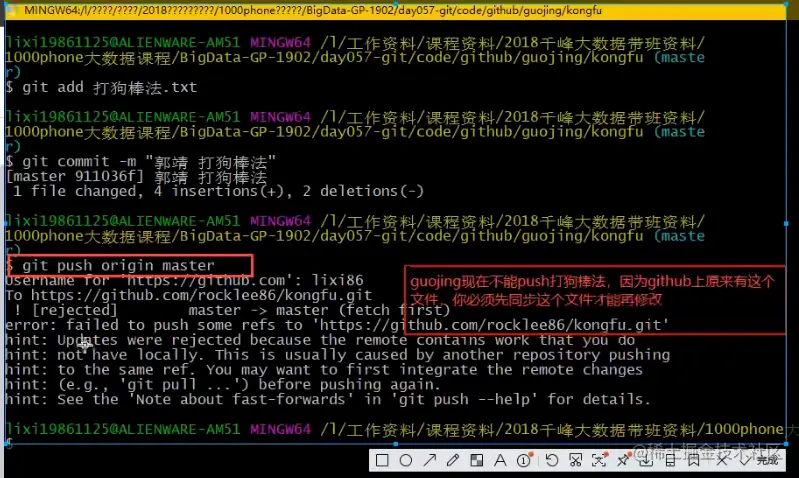799x478 pixels.
Task: Click prompt line ending with '/1000phone'
Action: pos(394,429)
